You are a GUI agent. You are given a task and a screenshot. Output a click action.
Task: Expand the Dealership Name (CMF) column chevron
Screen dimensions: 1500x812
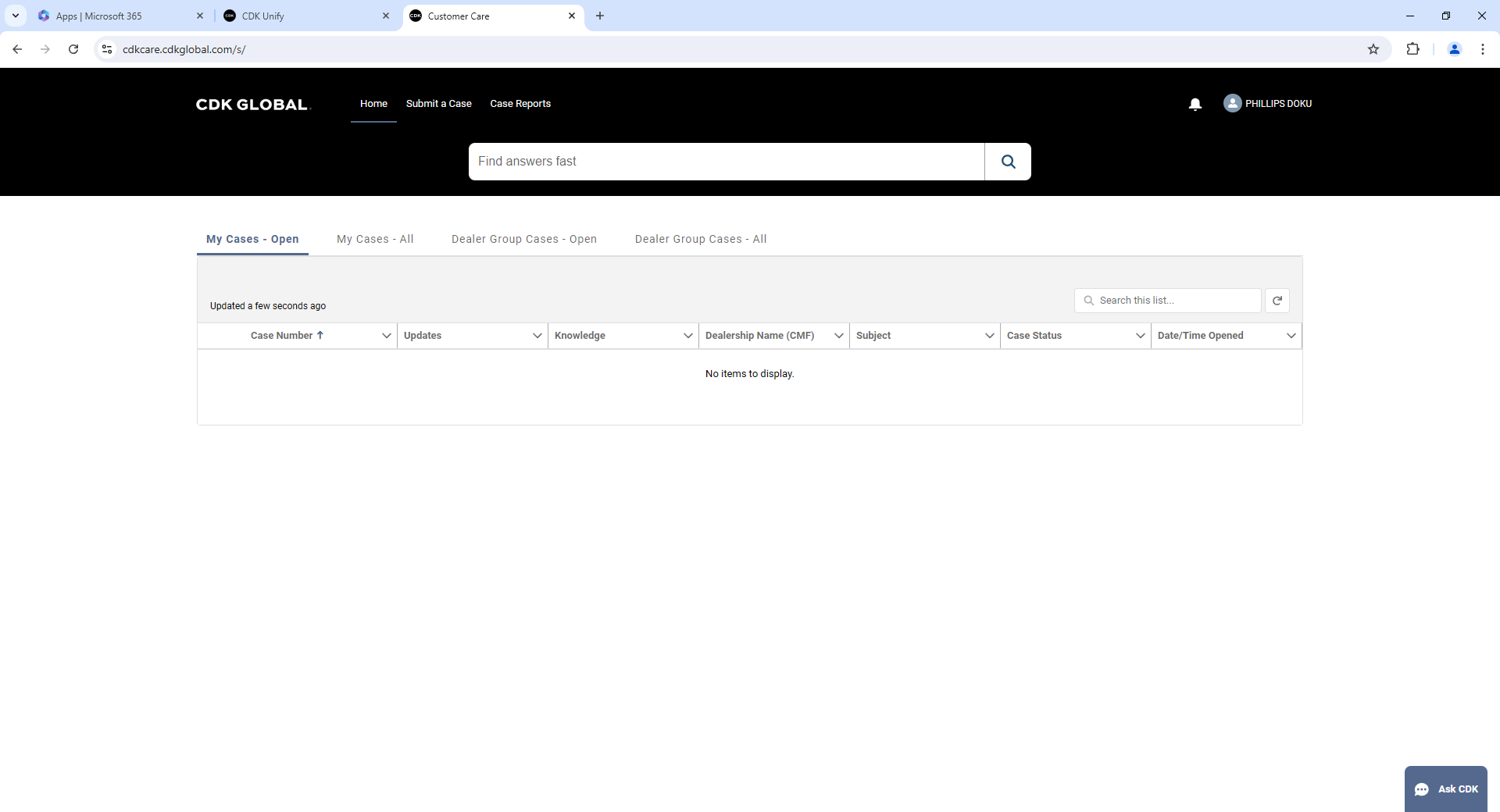838,336
